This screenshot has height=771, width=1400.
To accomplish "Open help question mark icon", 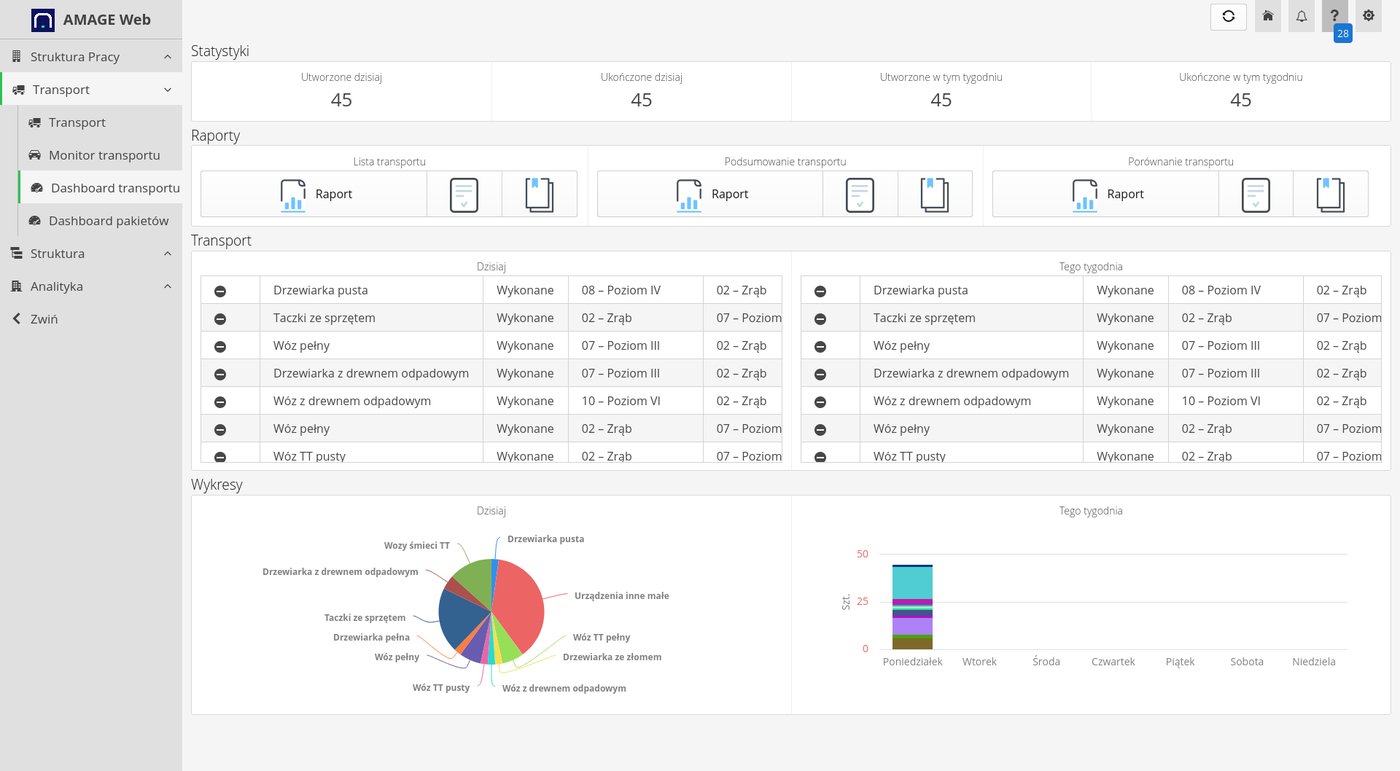I will coord(1334,16).
